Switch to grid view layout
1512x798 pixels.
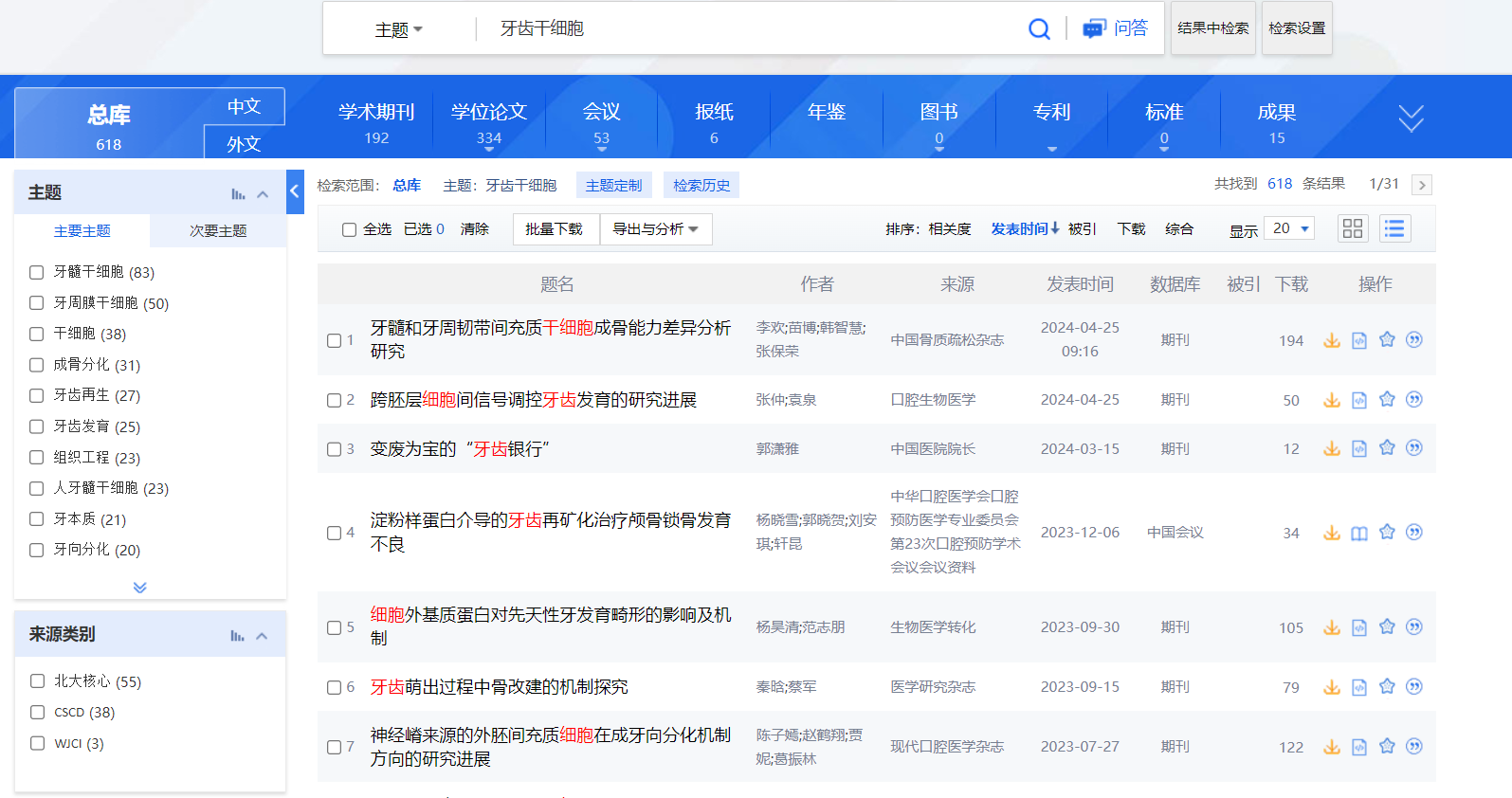1353,228
